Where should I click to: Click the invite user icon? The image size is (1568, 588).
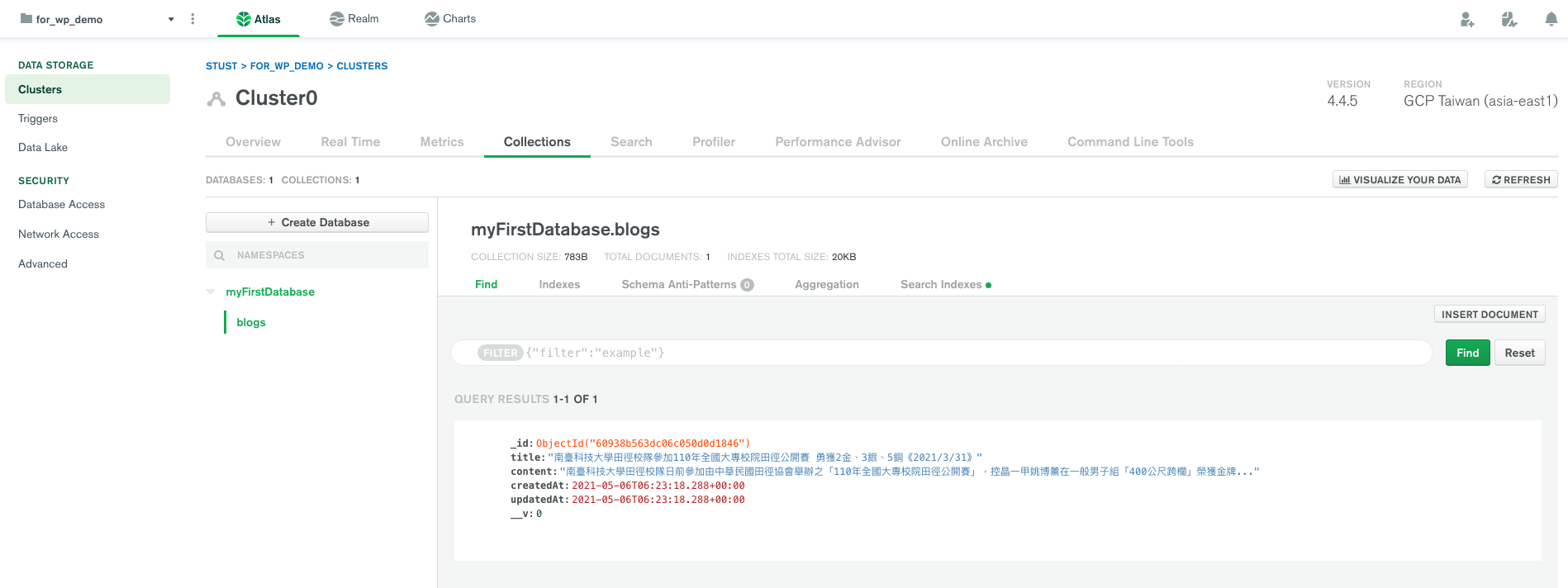tap(1466, 19)
